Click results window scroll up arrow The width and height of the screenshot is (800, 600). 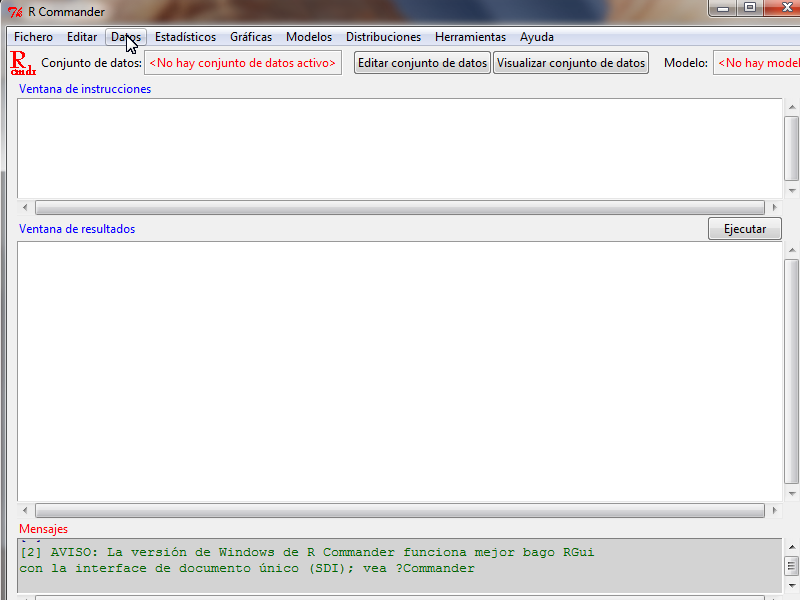click(792, 250)
